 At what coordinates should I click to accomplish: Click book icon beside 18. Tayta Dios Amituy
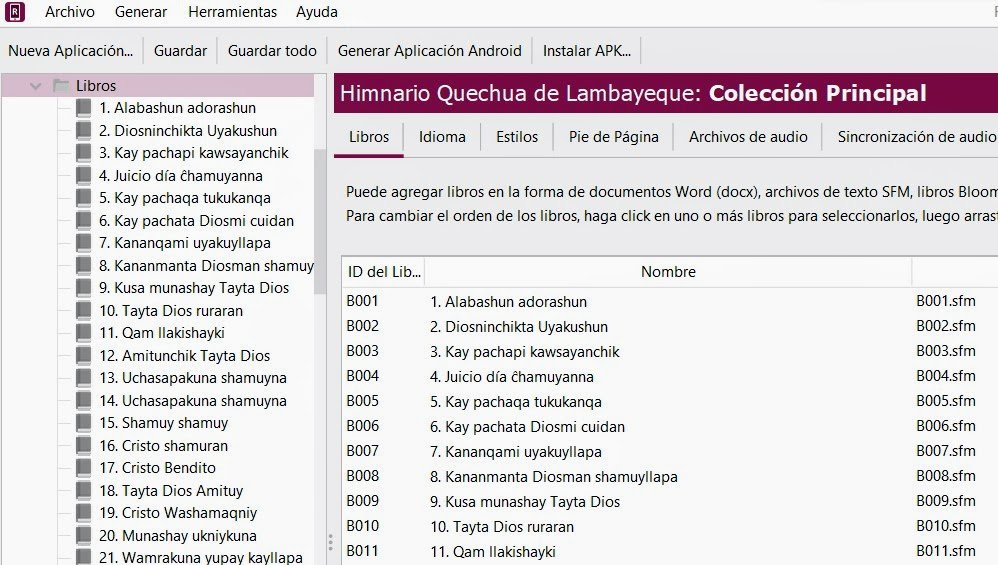coord(83,491)
